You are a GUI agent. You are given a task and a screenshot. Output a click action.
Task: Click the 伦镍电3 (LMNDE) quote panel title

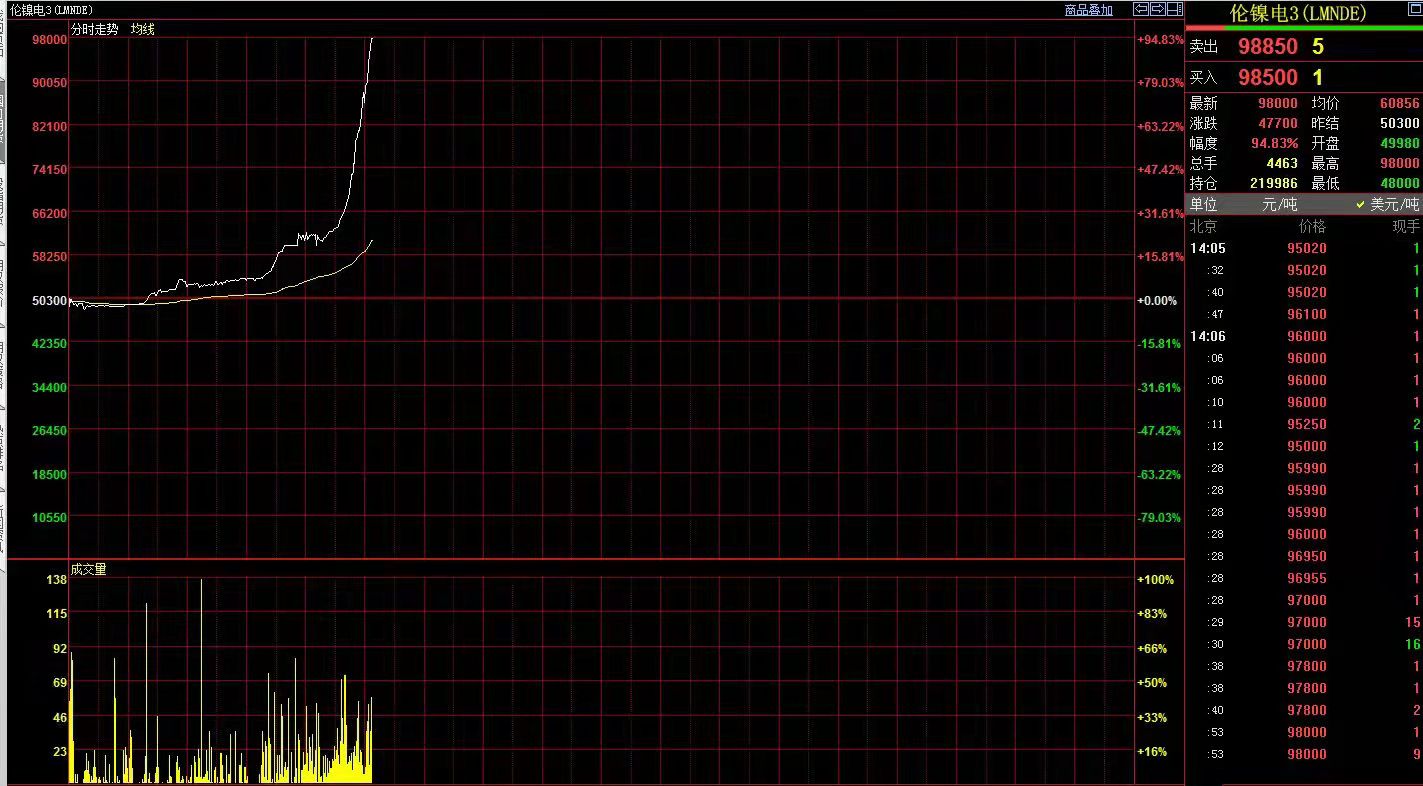(x=1297, y=13)
